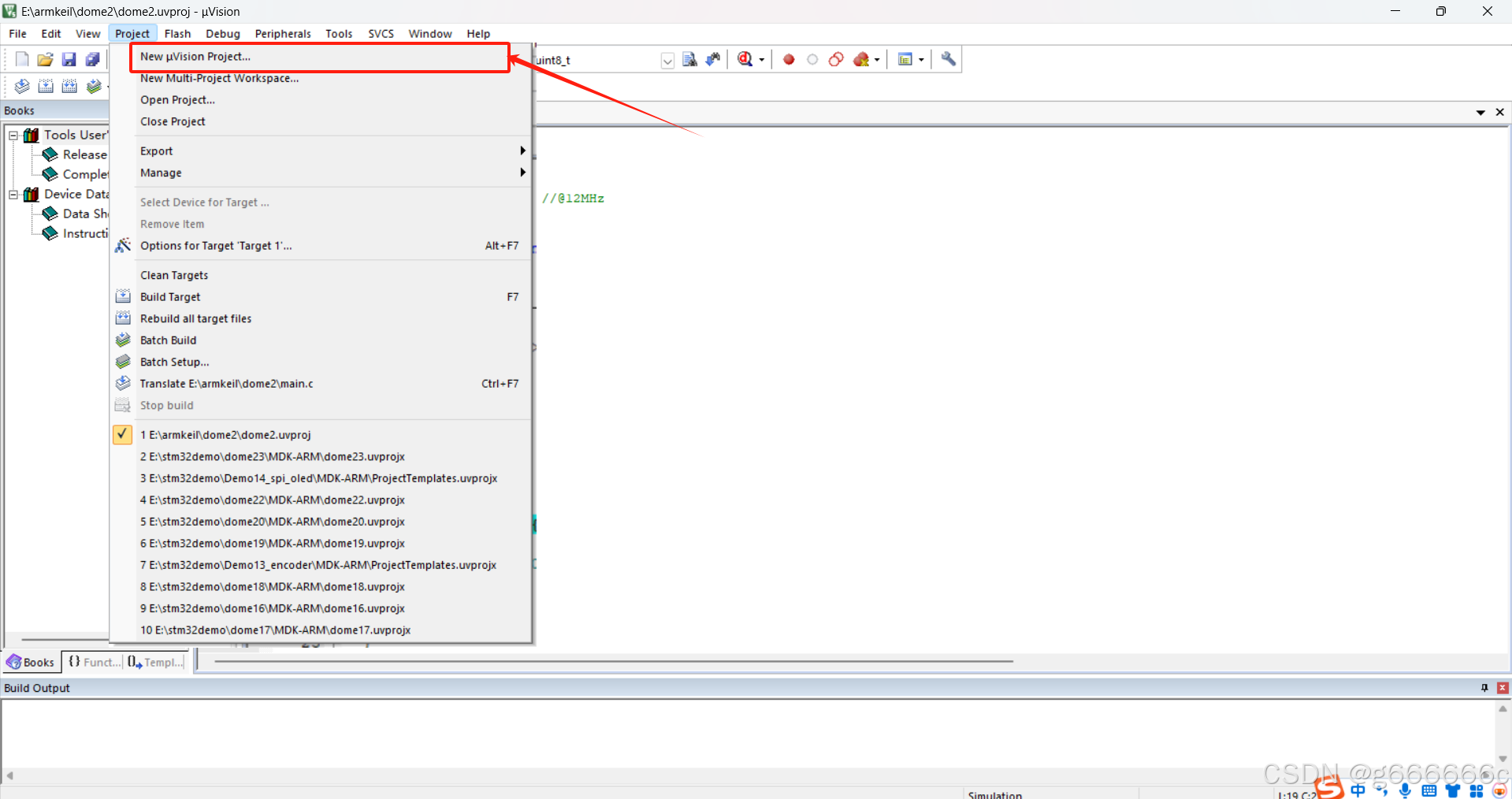Open the SVCS menu
The image size is (1512, 799).
381,34
